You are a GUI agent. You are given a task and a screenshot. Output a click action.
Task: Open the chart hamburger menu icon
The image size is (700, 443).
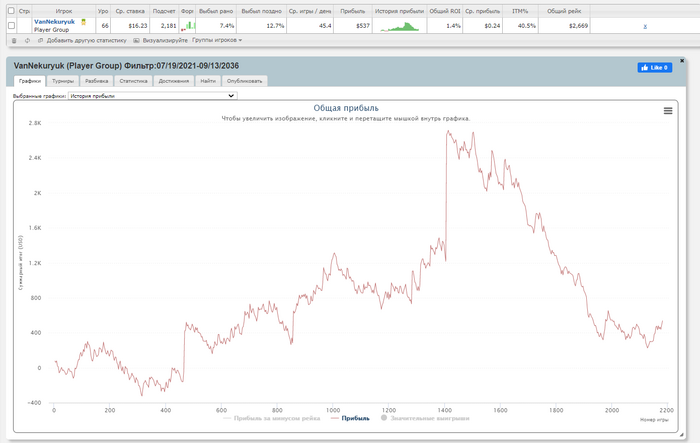coord(668,111)
